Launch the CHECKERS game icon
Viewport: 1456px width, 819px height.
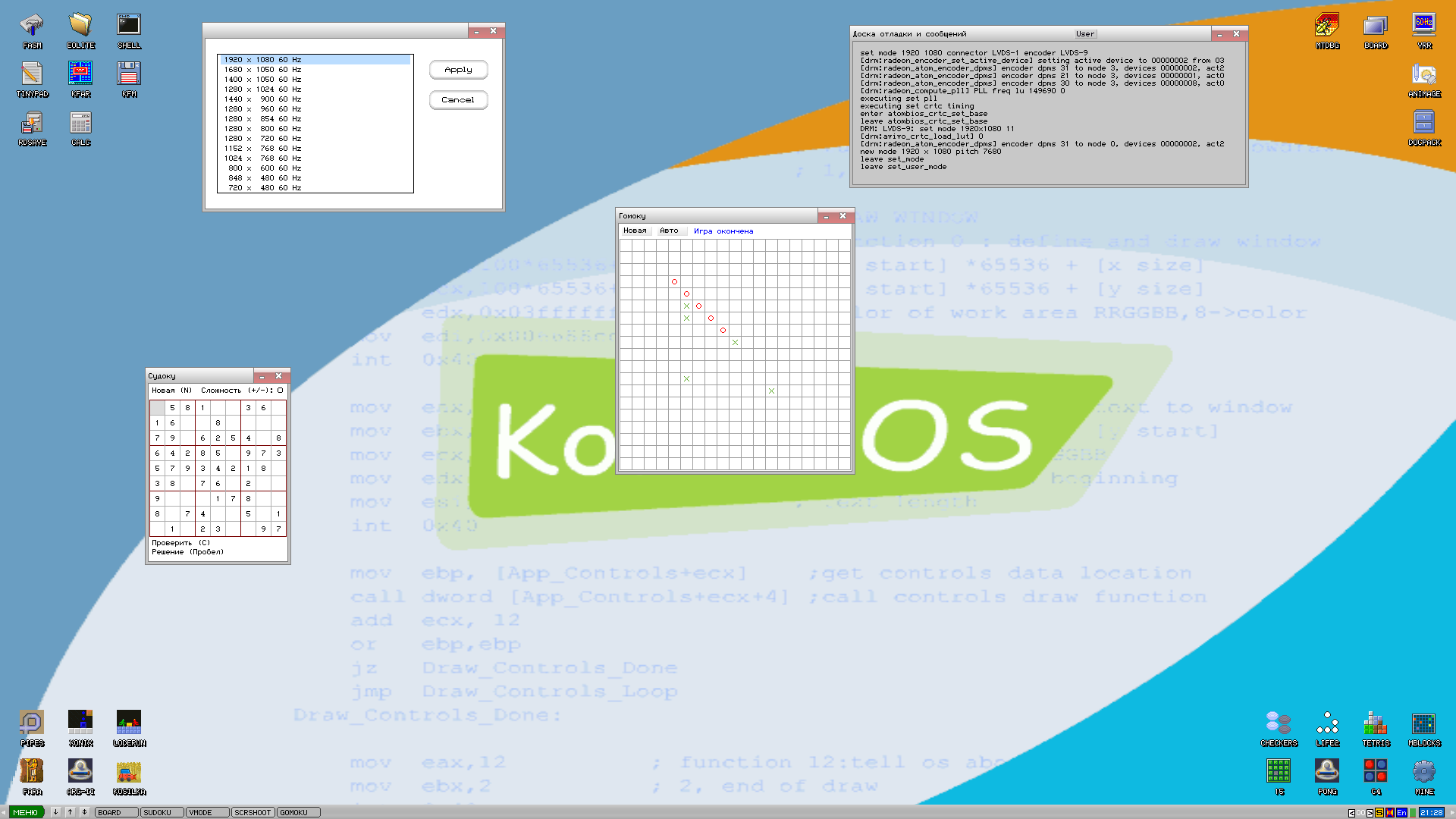click(1279, 729)
